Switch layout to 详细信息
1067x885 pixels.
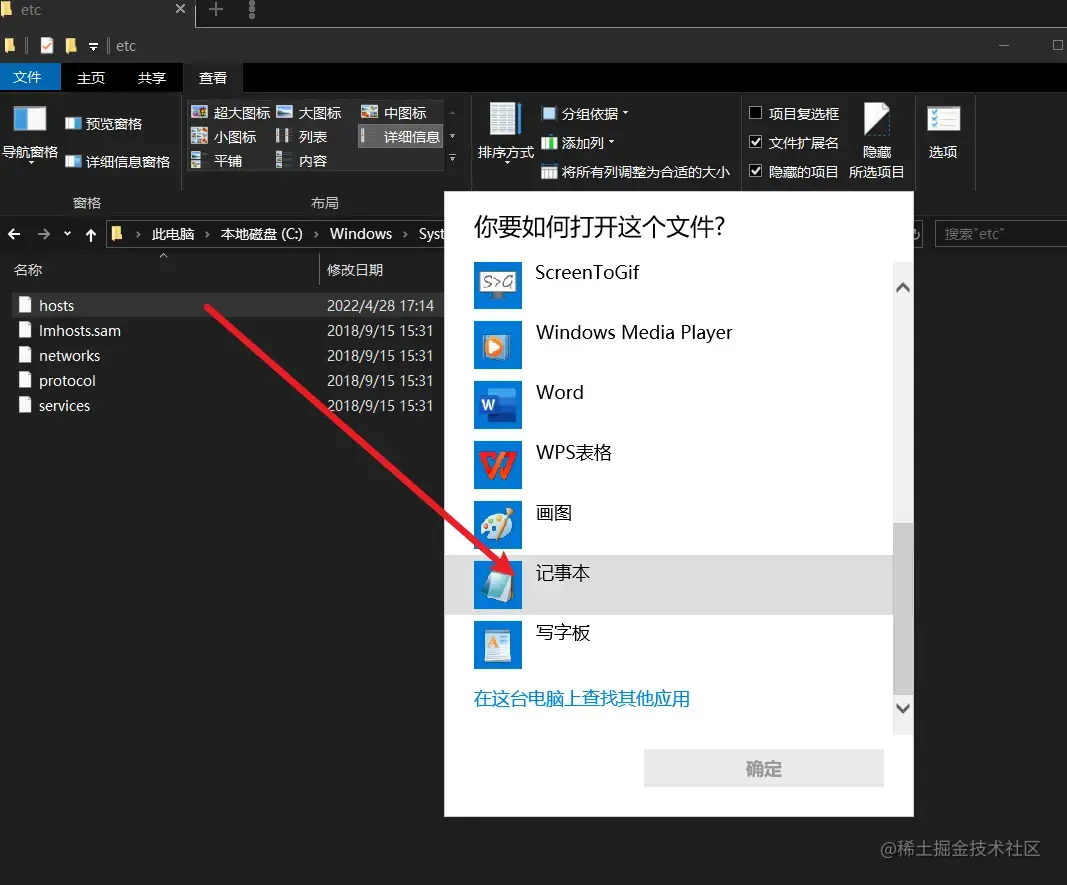click(400, 137)
